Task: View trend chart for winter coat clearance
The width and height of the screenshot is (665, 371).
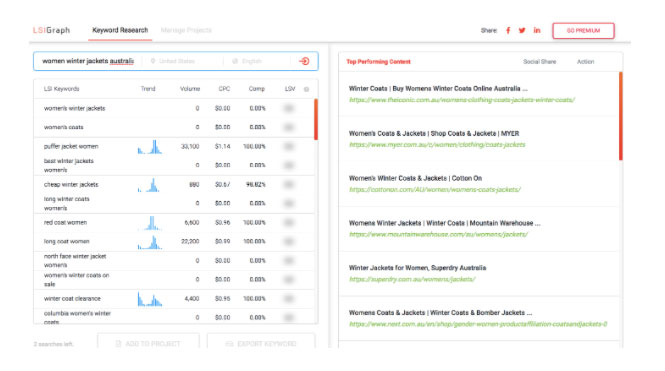Action: 150,299
